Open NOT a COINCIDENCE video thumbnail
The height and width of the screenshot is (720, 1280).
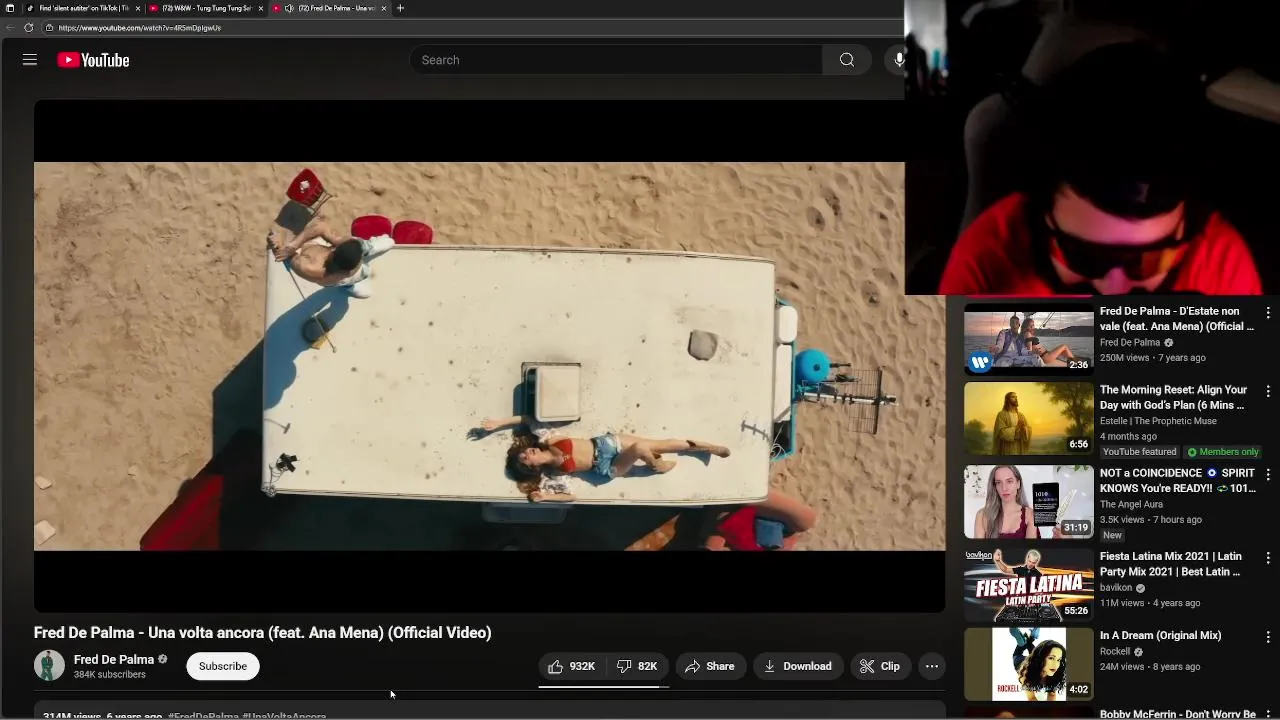1029,501
